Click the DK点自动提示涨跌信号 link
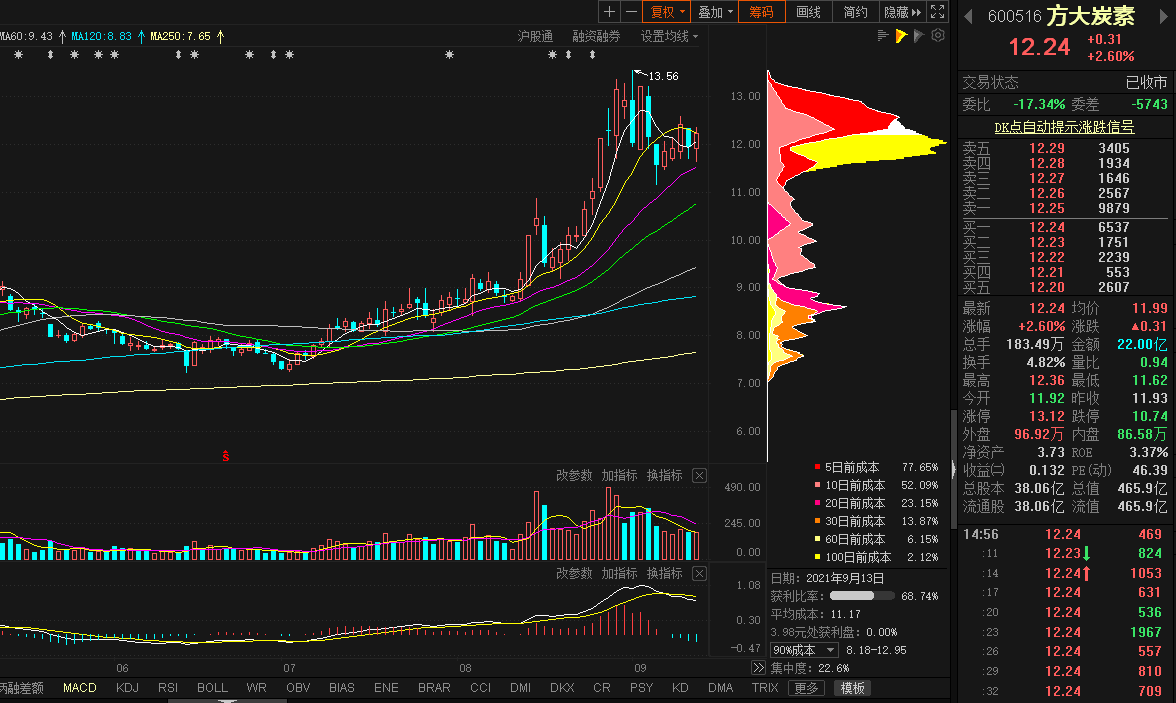The image size is (1176, 703). (1064, 127)
